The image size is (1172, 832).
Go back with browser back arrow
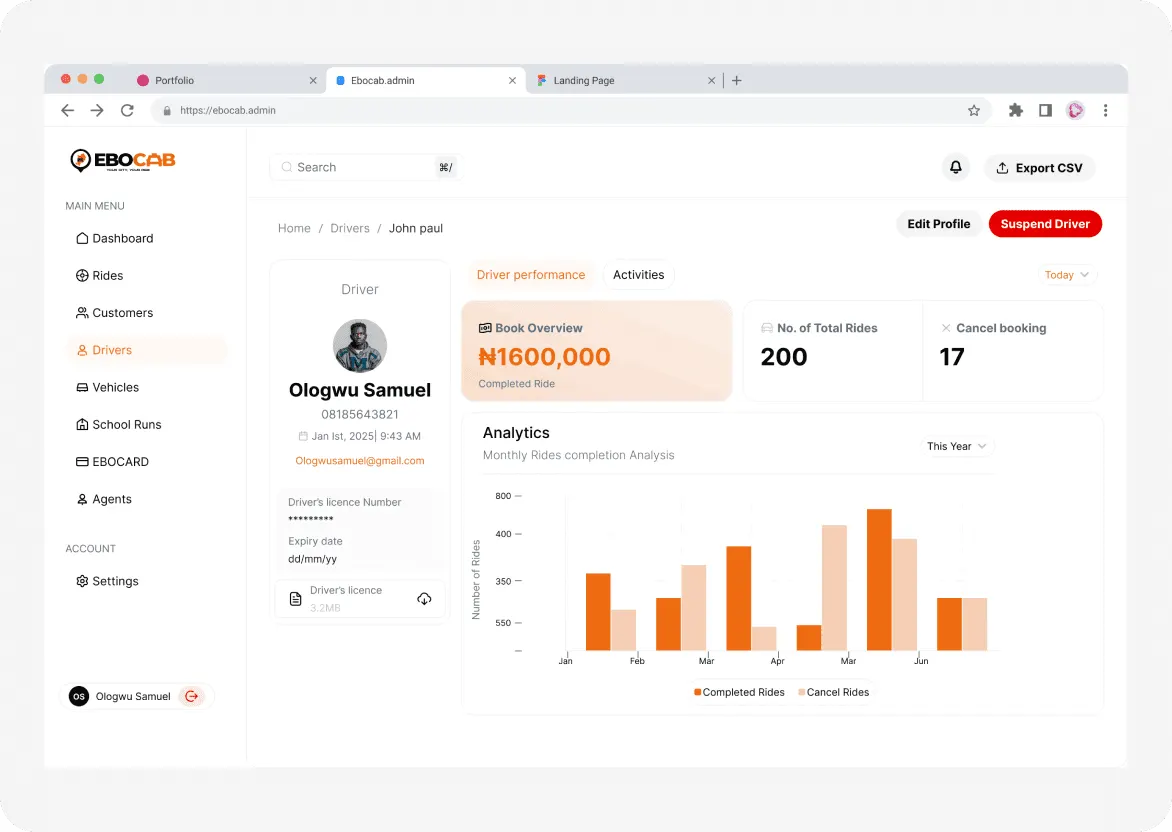pyautogui.click(x=67, y=111)
